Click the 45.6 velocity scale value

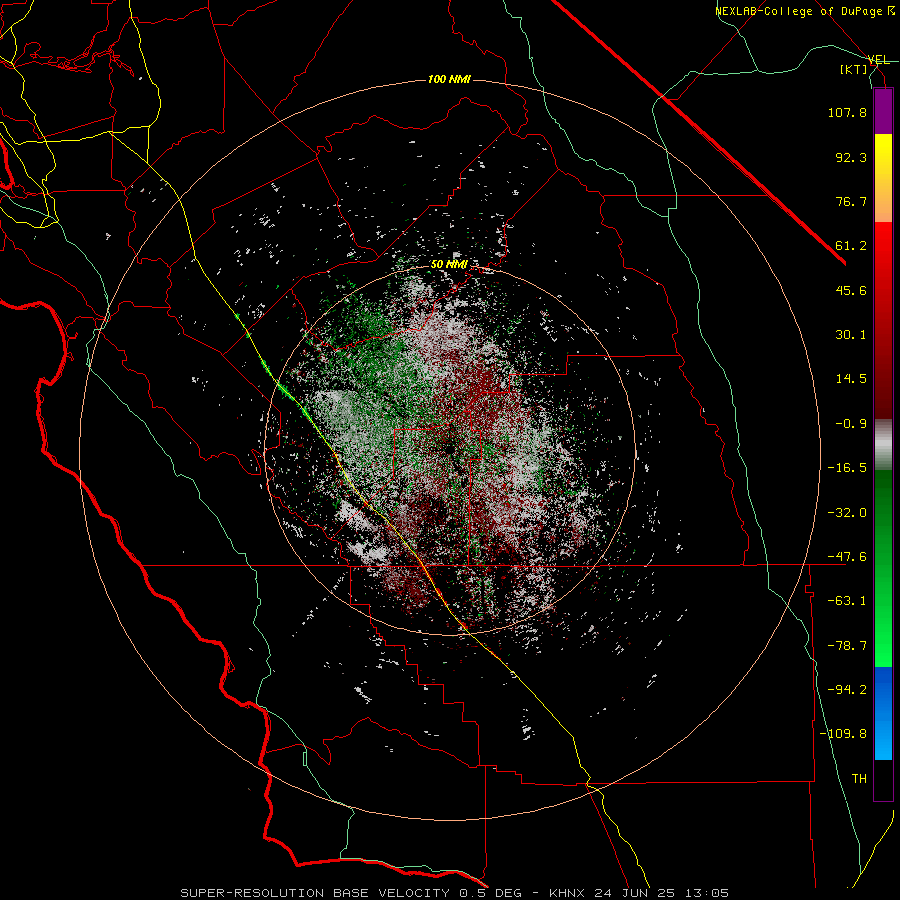(851, 290)
